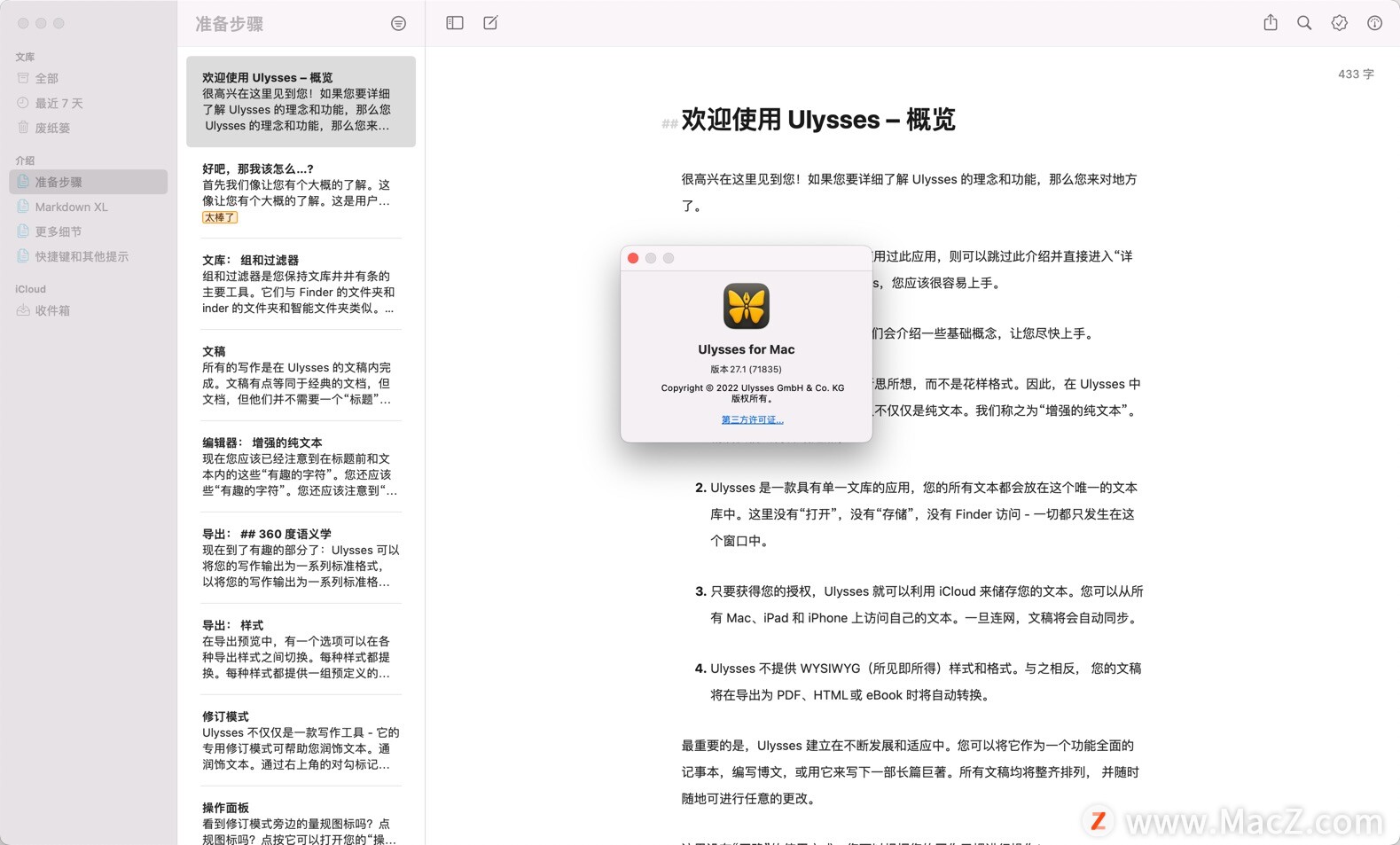1400x845 pixels.
Task: Click the 433 字 word counter
Action: (1356, 74)
